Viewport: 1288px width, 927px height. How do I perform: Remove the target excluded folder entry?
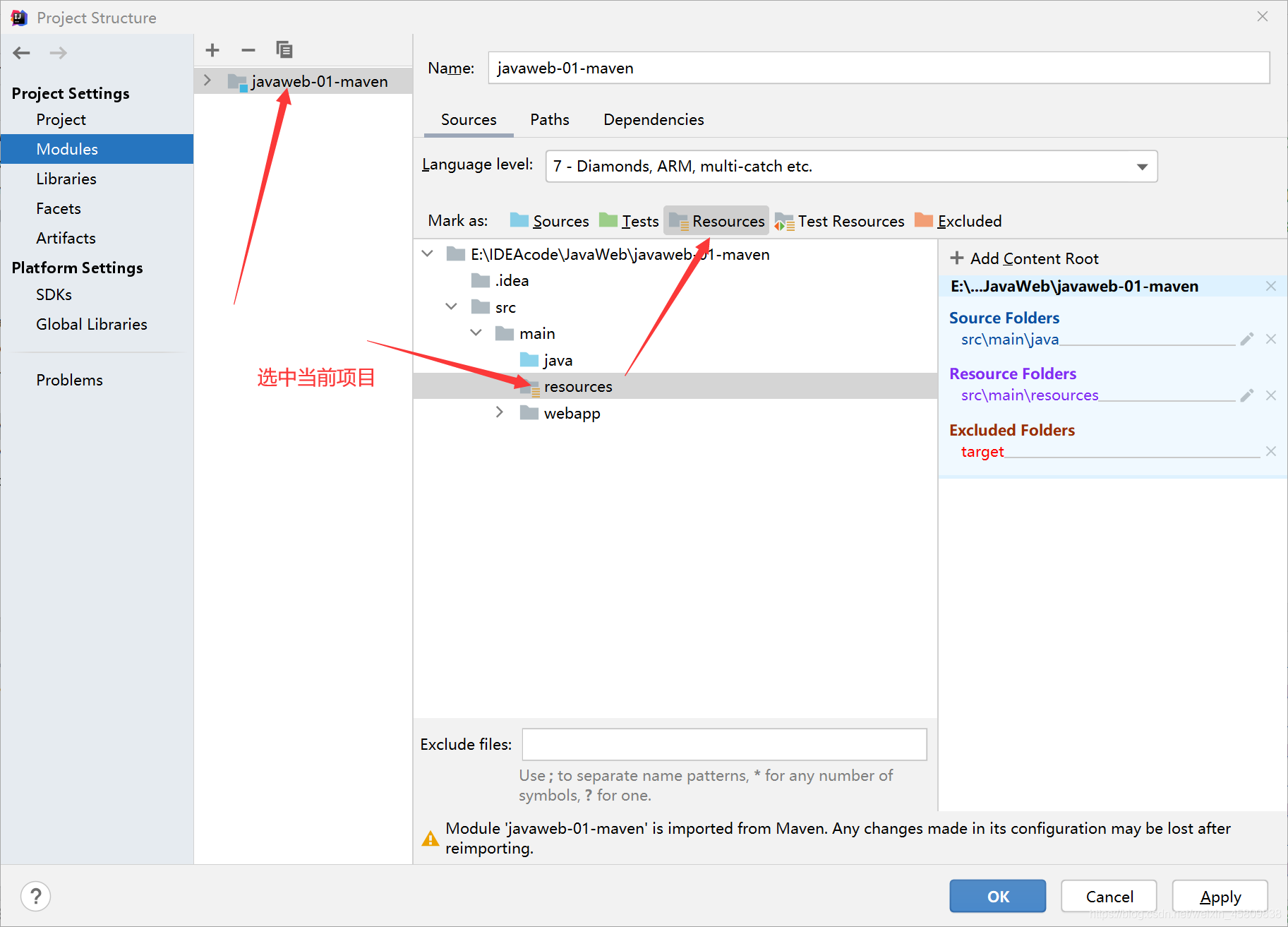pos(1270,451)
